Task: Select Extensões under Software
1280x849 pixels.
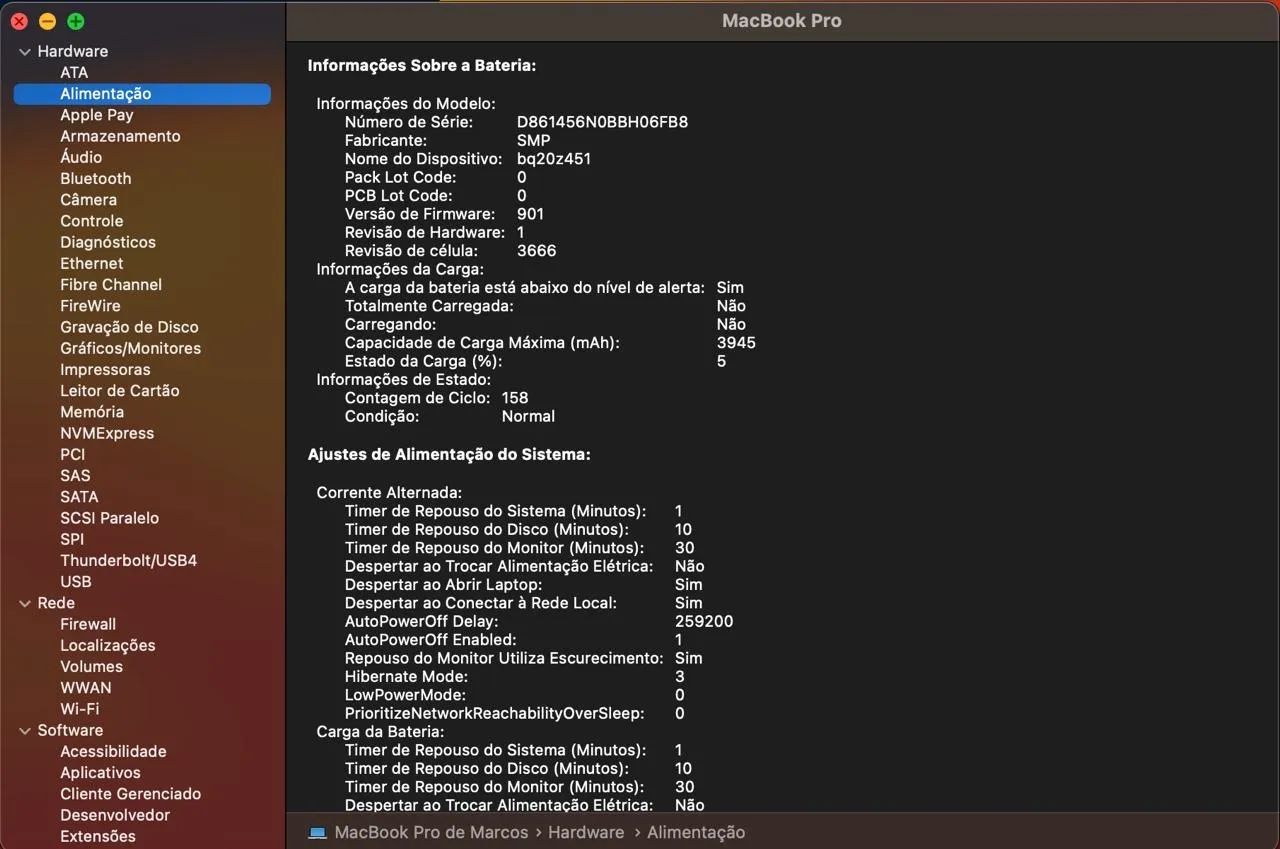Action: coord(98,836)
